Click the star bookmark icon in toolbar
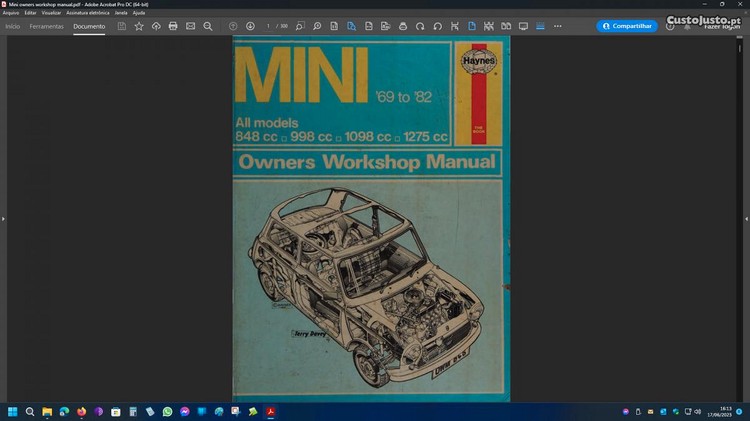 click(139, 26)
